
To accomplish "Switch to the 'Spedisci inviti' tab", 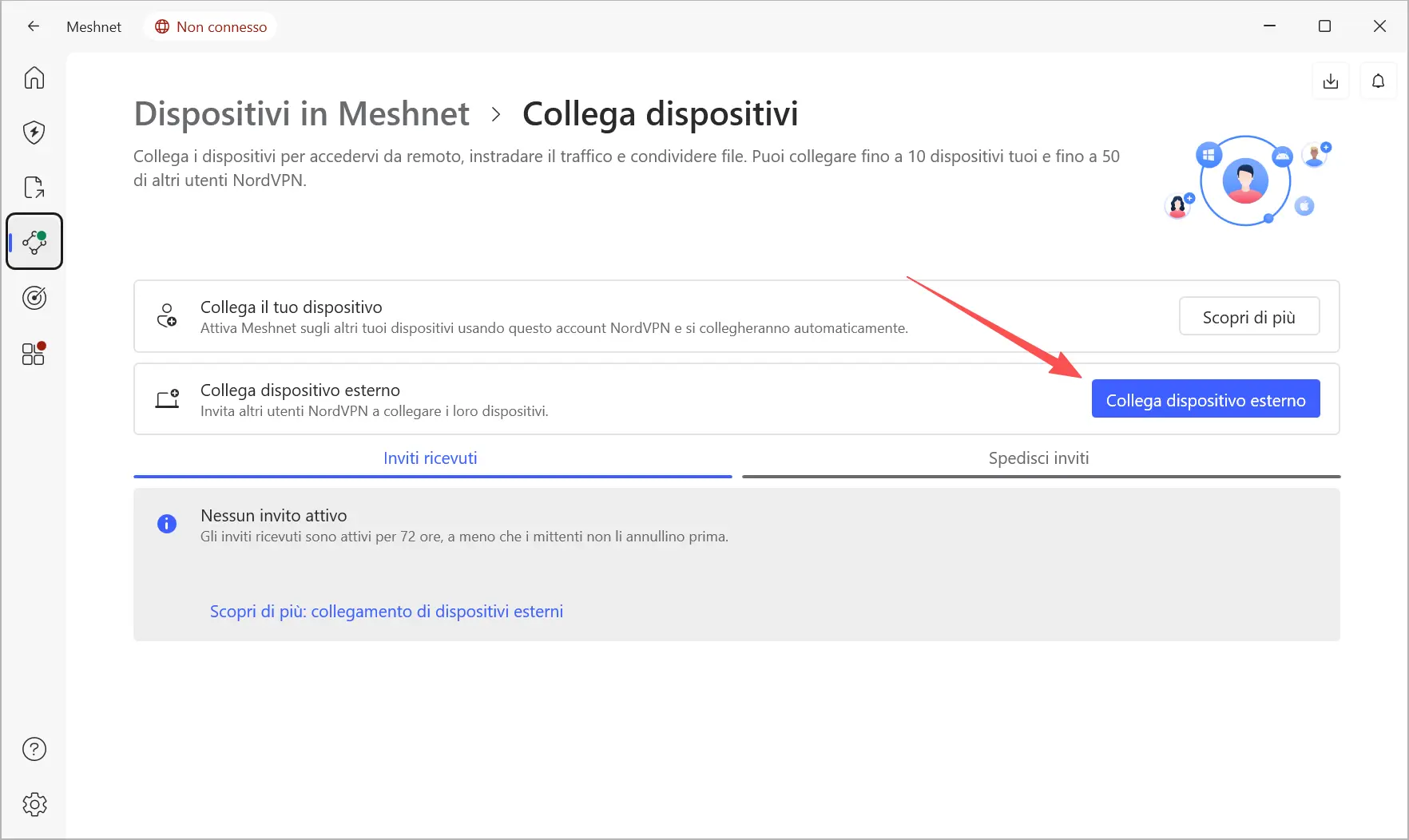I will point(1038,458).
